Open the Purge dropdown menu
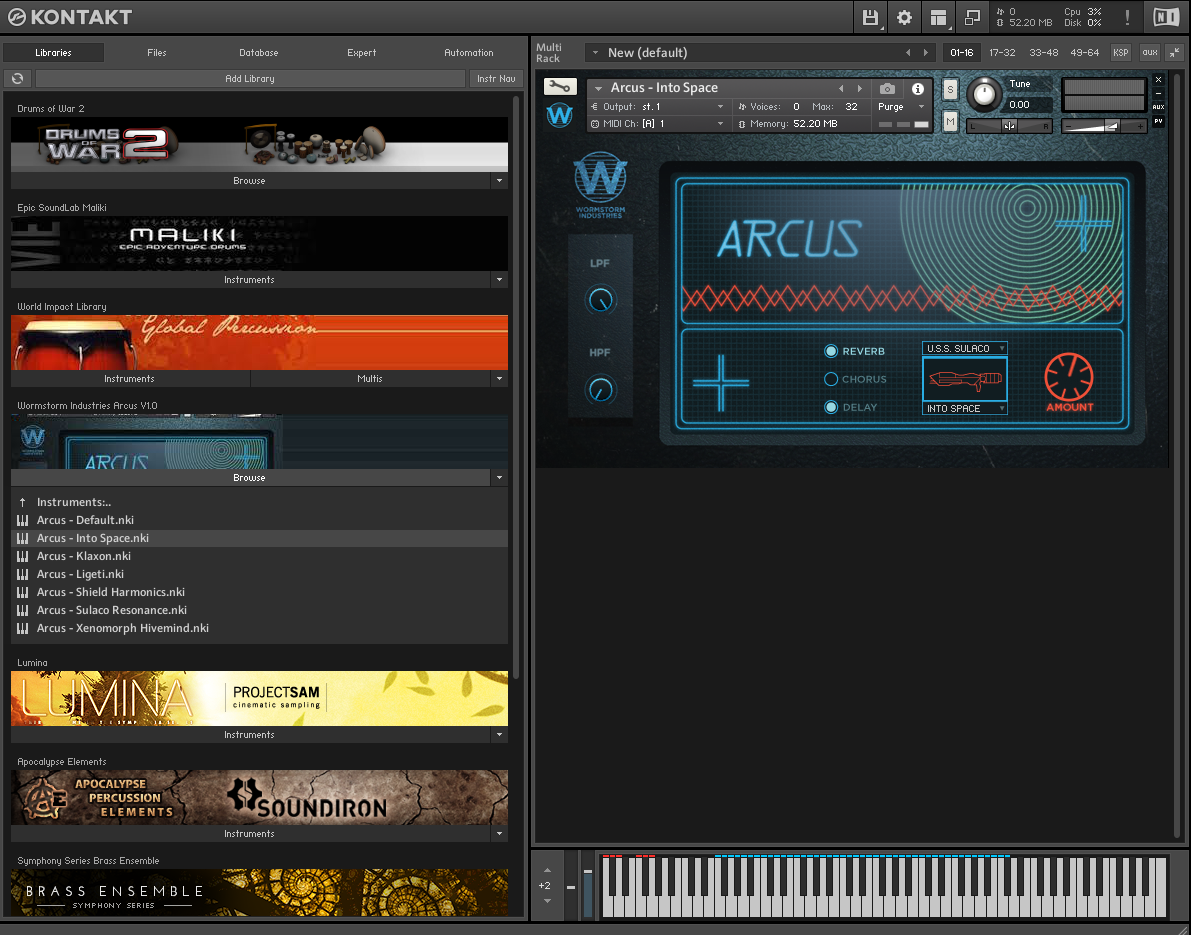This screenshot has height=935, width=1191. click(901, 107)
